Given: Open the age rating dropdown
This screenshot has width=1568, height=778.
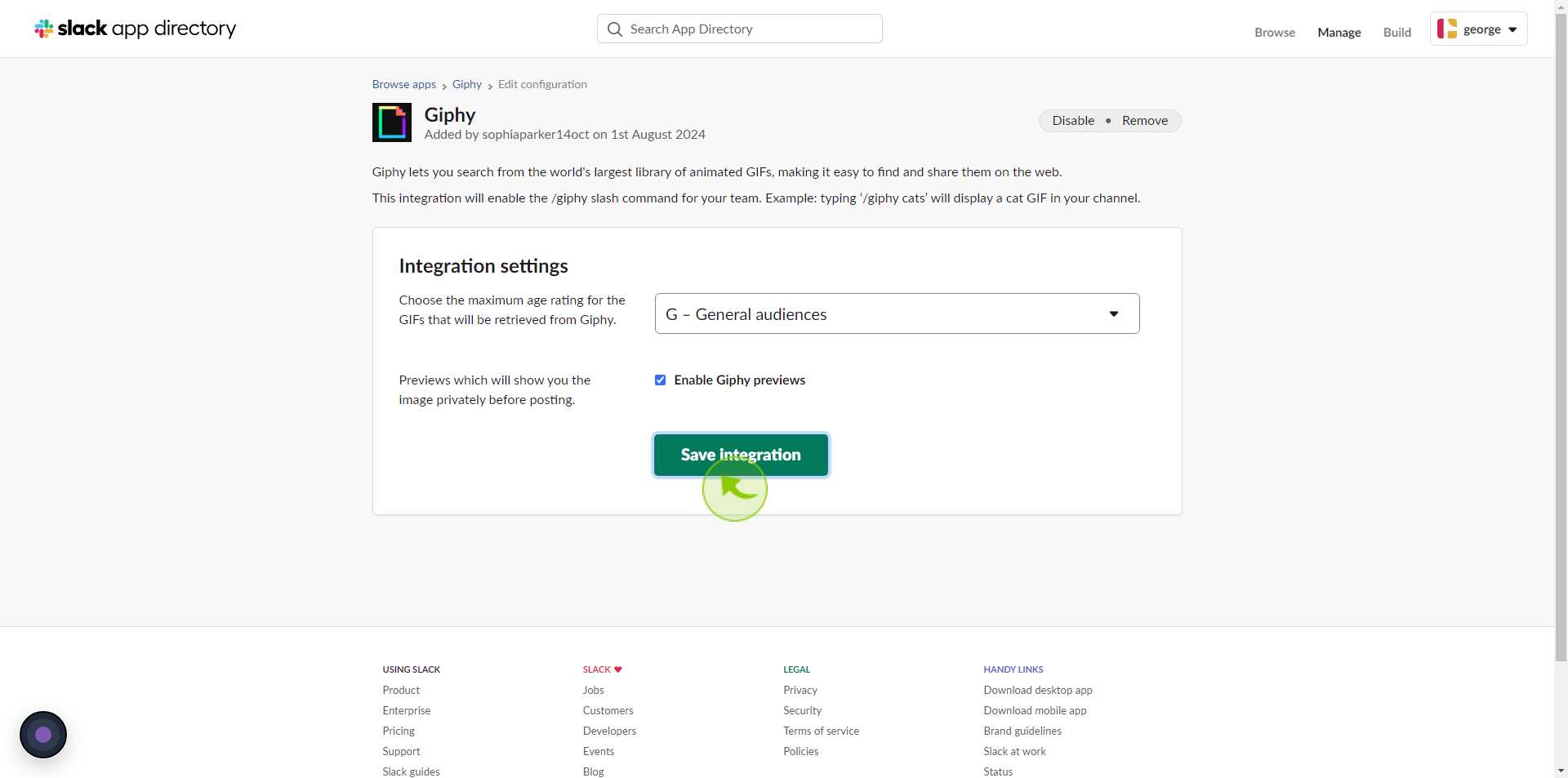Looking at the screenshot, I should [897, 313].
